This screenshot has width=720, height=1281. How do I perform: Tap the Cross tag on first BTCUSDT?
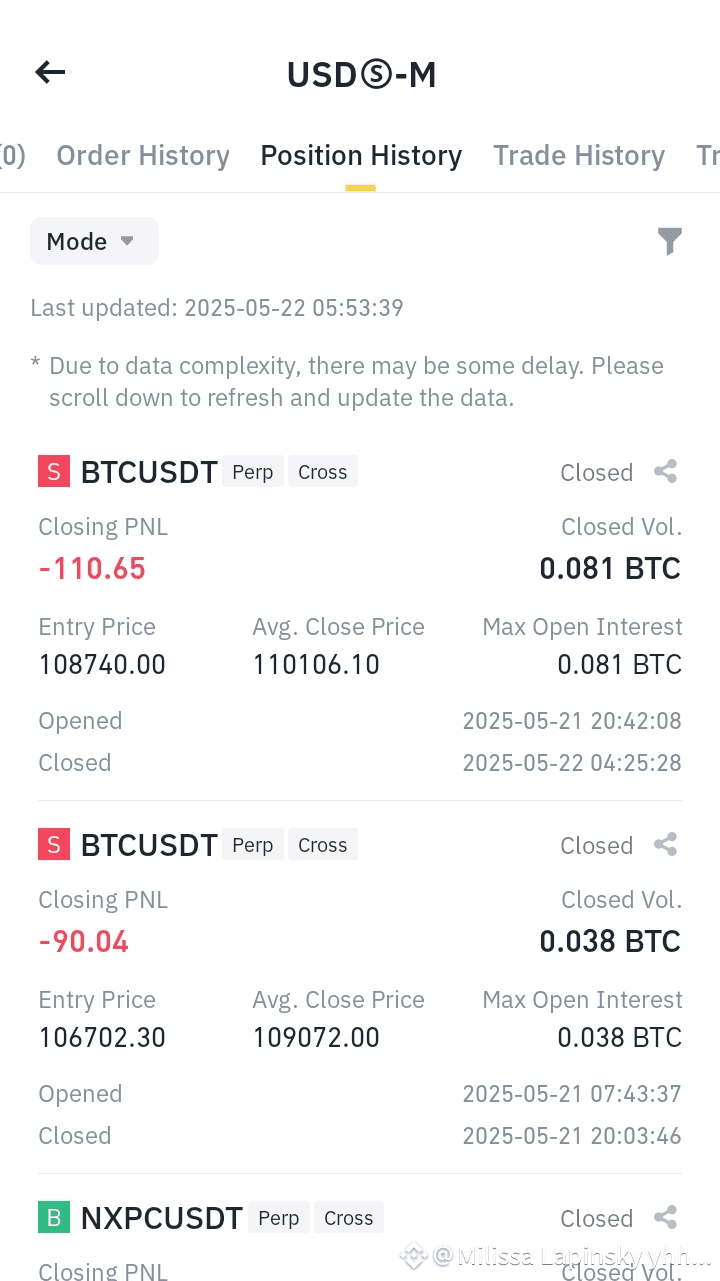[x=322, y=472]
